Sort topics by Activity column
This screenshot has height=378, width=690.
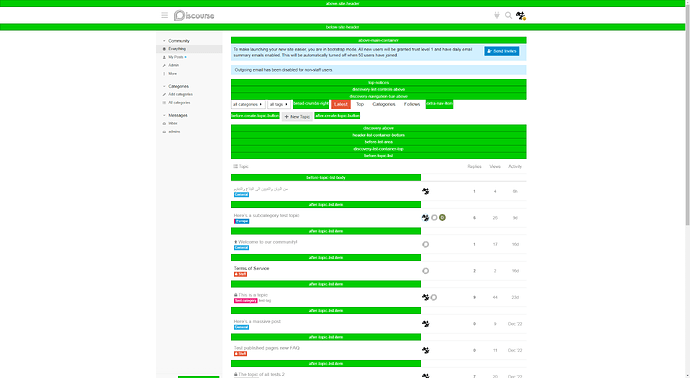pyautogui.click(x=515, y=166)
